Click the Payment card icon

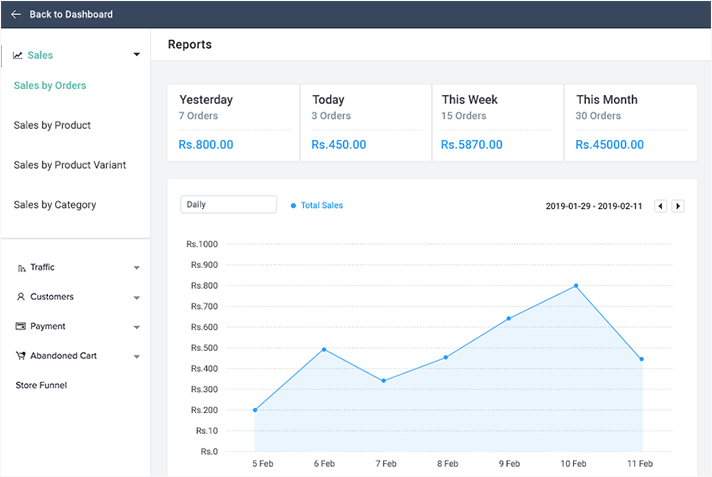(21, 326)
